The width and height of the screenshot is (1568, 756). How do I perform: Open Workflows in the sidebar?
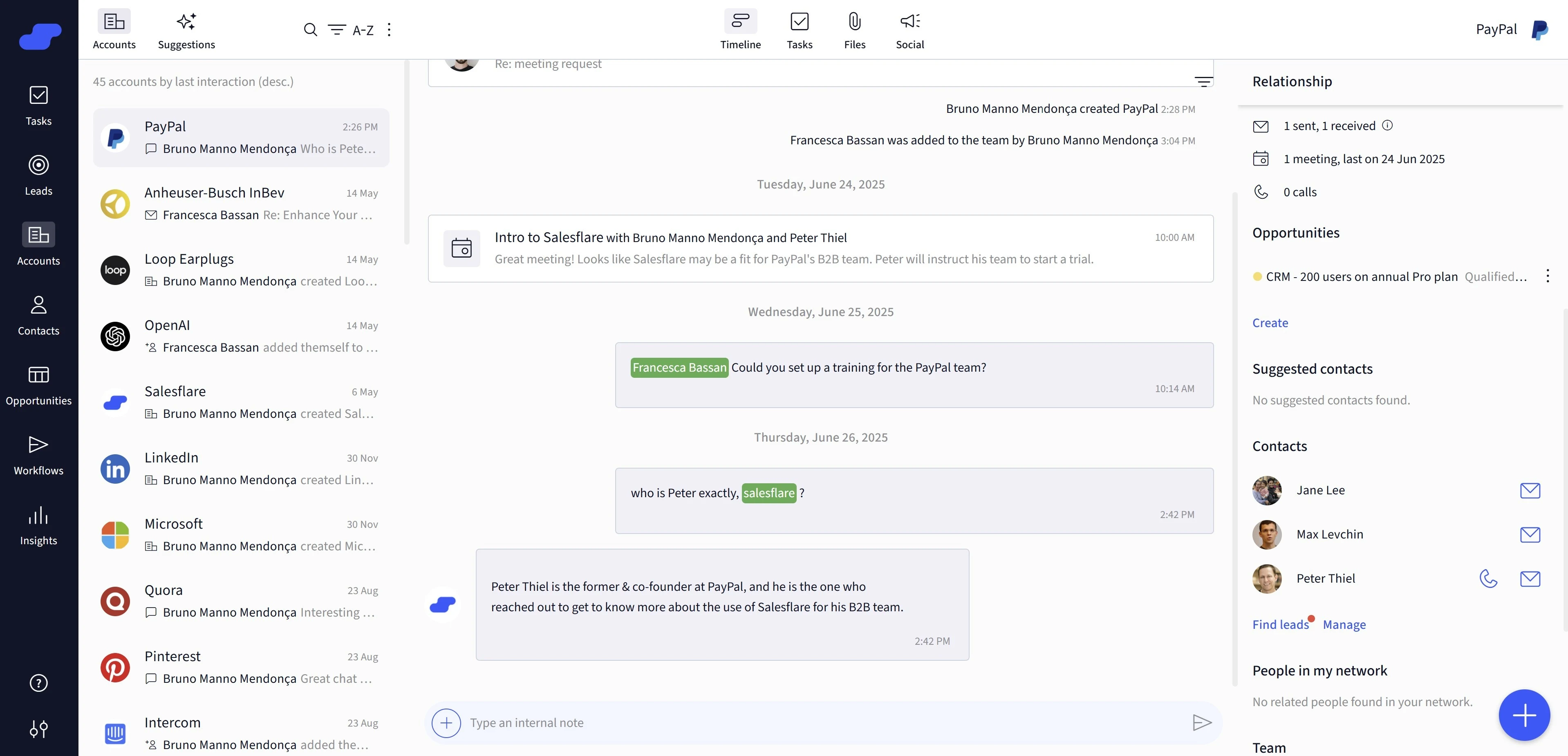(38, 455)
